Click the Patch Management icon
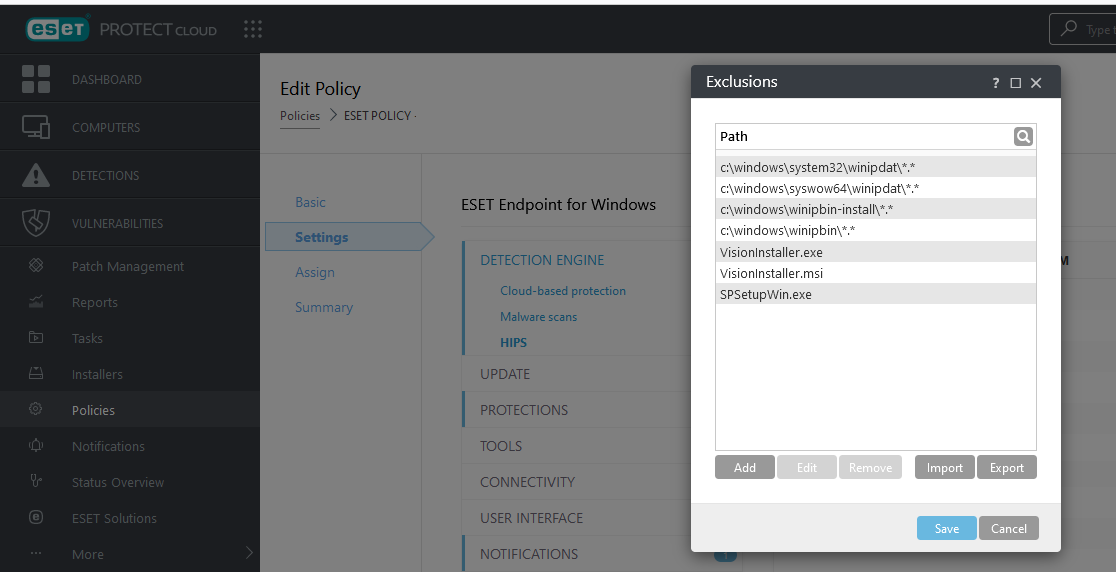This screenshot has width=1116, height=572. click(36, 265)
